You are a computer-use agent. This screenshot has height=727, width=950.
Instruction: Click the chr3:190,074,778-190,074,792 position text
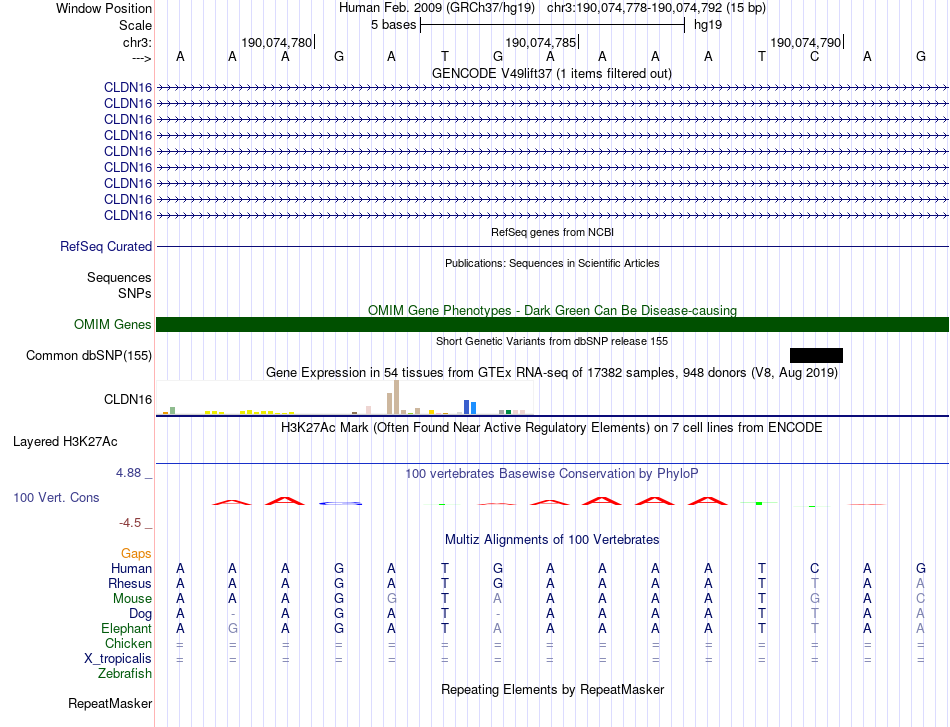tap(656, 8)
